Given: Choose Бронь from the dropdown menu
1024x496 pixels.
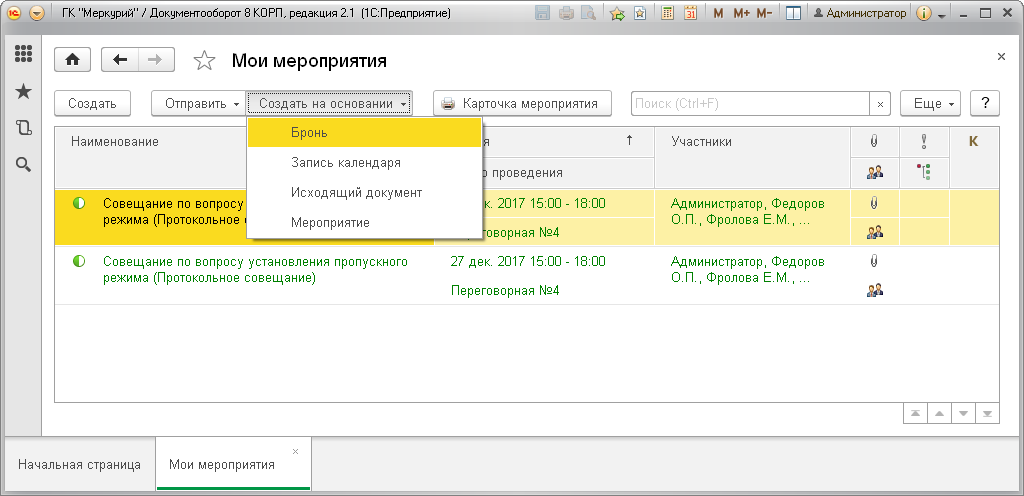Looking at the screenshot, I should pyautogui.click(x=364, y=132).
